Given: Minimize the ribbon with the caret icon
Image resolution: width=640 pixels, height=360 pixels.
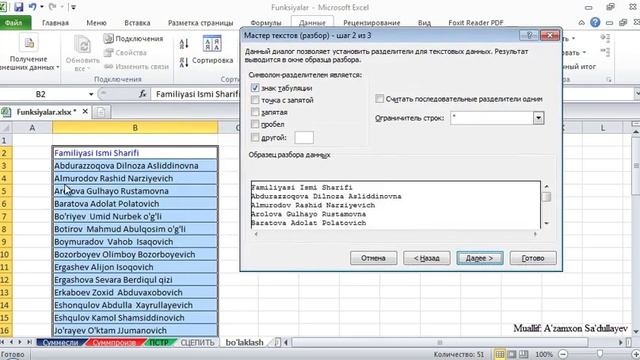Looking at the screenshot, I should point(582,23).
